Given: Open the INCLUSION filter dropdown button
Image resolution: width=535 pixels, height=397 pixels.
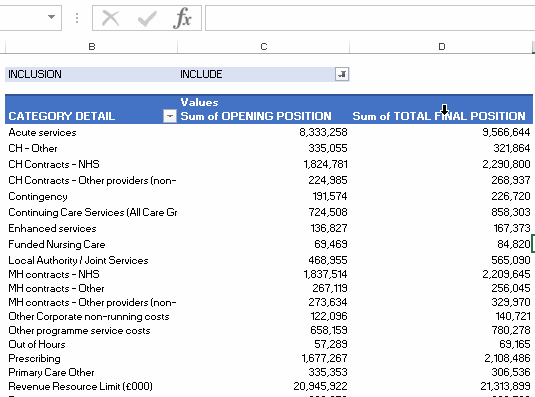Looking at the screenshot, I should [342, 74].
